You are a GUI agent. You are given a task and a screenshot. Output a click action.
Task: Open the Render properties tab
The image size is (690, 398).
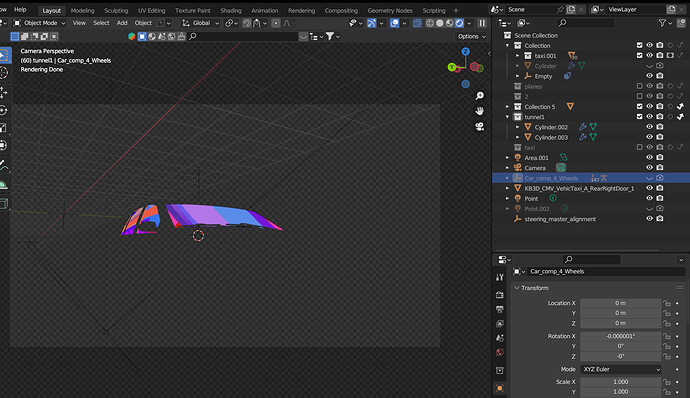point(499,295)
